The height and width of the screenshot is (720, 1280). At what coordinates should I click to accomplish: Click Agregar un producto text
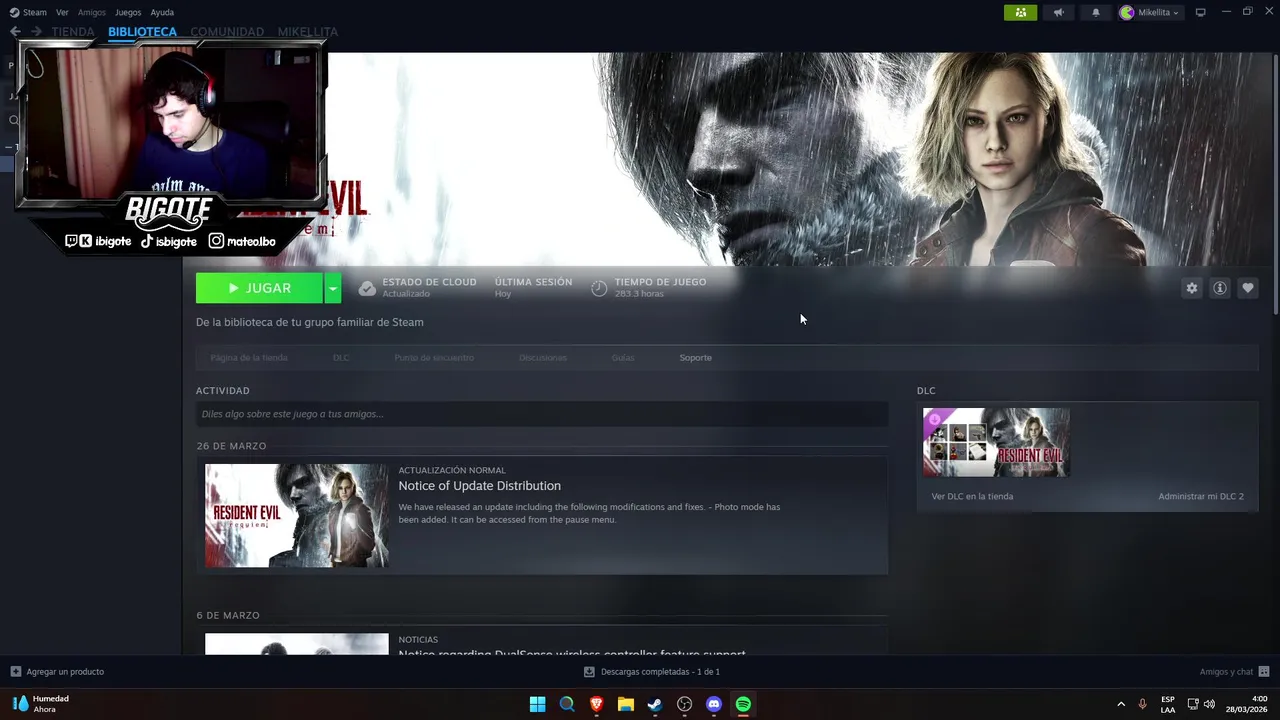coord(65,672)
